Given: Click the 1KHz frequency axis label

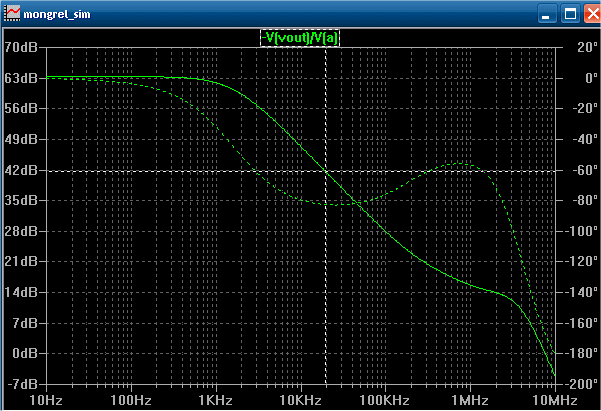Looking at the screenshot, I should (216, 401).
